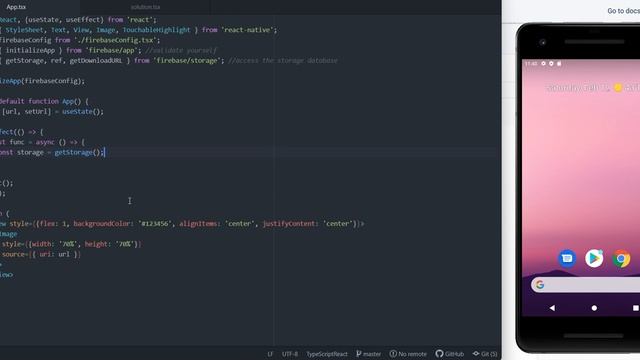
Task: Click the LF line ending selector
Action: coord(270,354)
